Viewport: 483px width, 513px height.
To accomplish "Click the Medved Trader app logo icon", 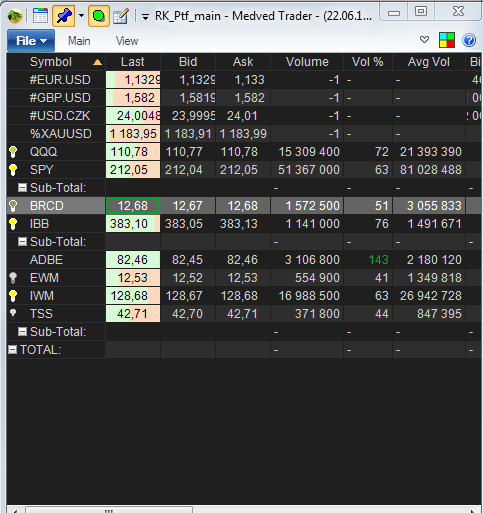I will [x=15, y=16].
